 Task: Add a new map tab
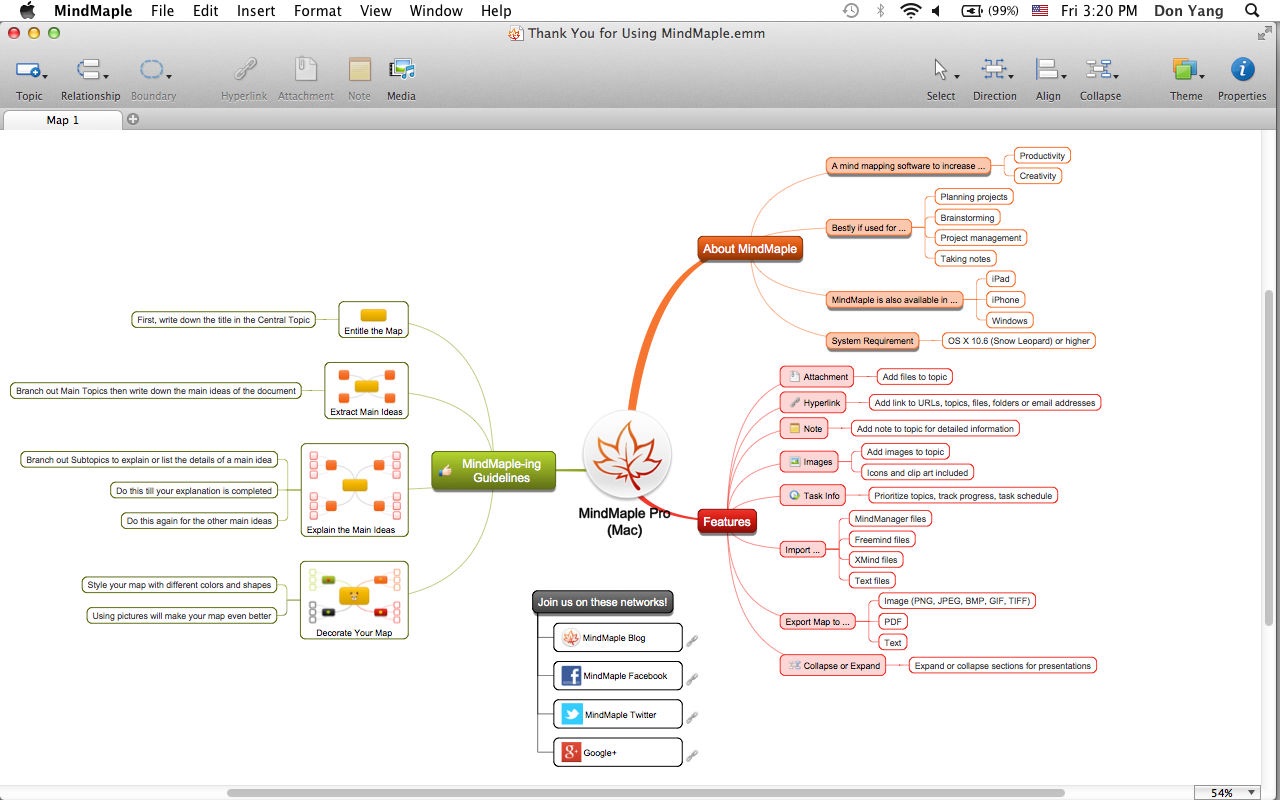(133, 120)
